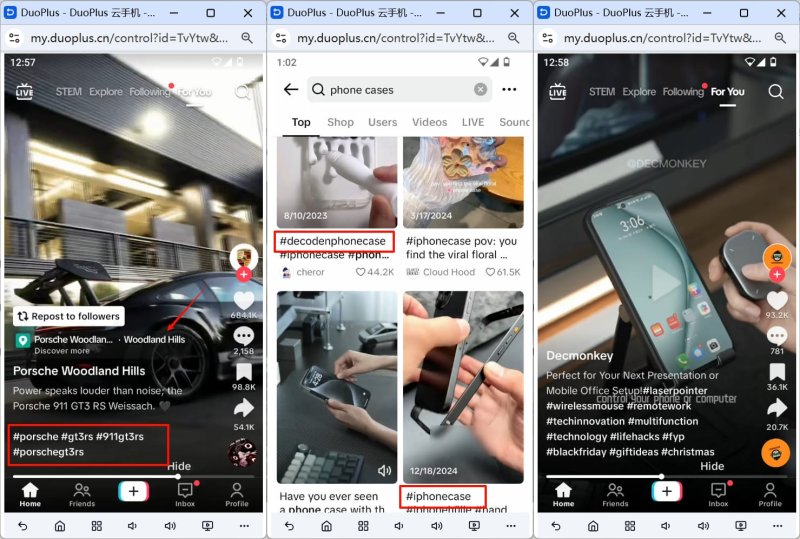Switch to Videos tab in search results
The image size is (800, 539).
[430, 122]
